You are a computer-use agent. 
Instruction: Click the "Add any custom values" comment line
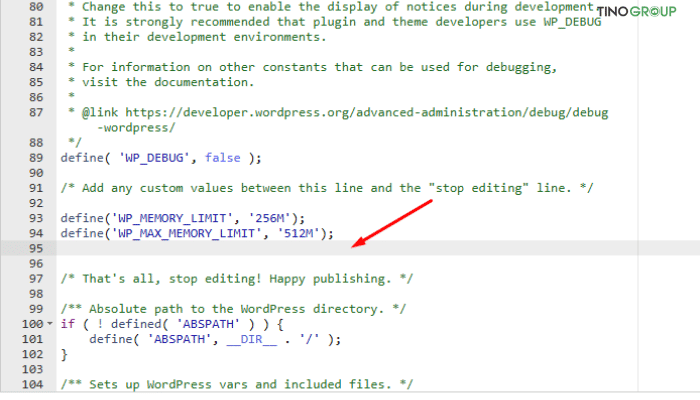tap(327, 188)
